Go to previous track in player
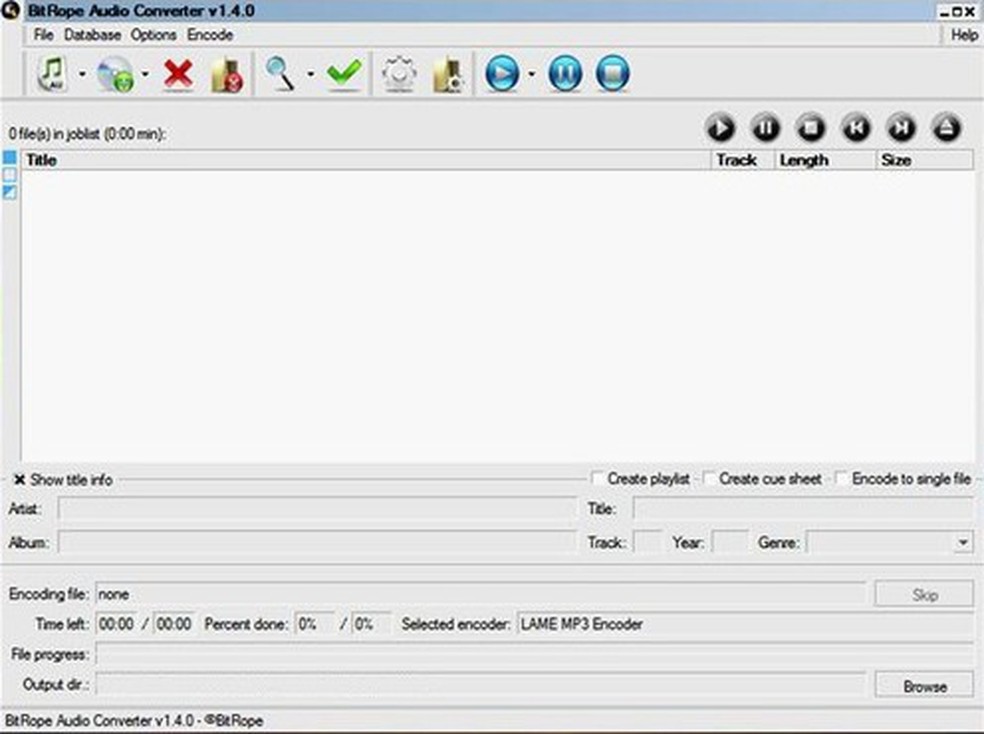 (856, 128)
